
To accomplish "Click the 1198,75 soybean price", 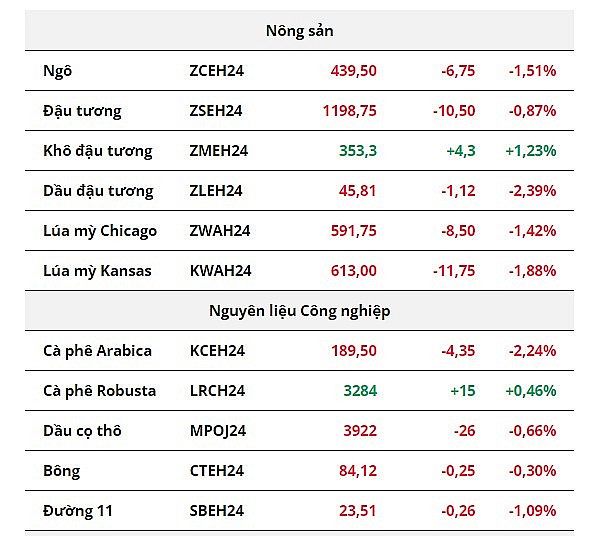I will (x=349, y=111).
